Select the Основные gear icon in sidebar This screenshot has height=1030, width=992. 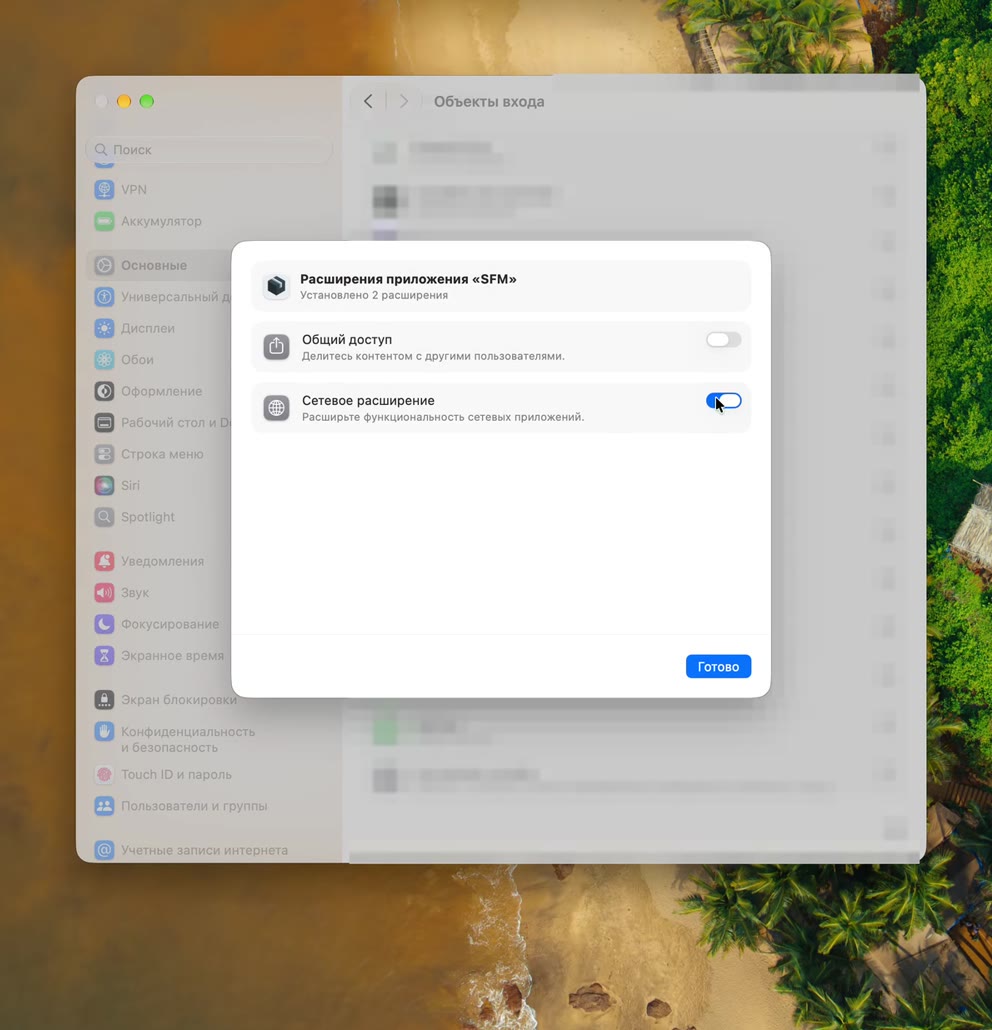pos(104,265)
